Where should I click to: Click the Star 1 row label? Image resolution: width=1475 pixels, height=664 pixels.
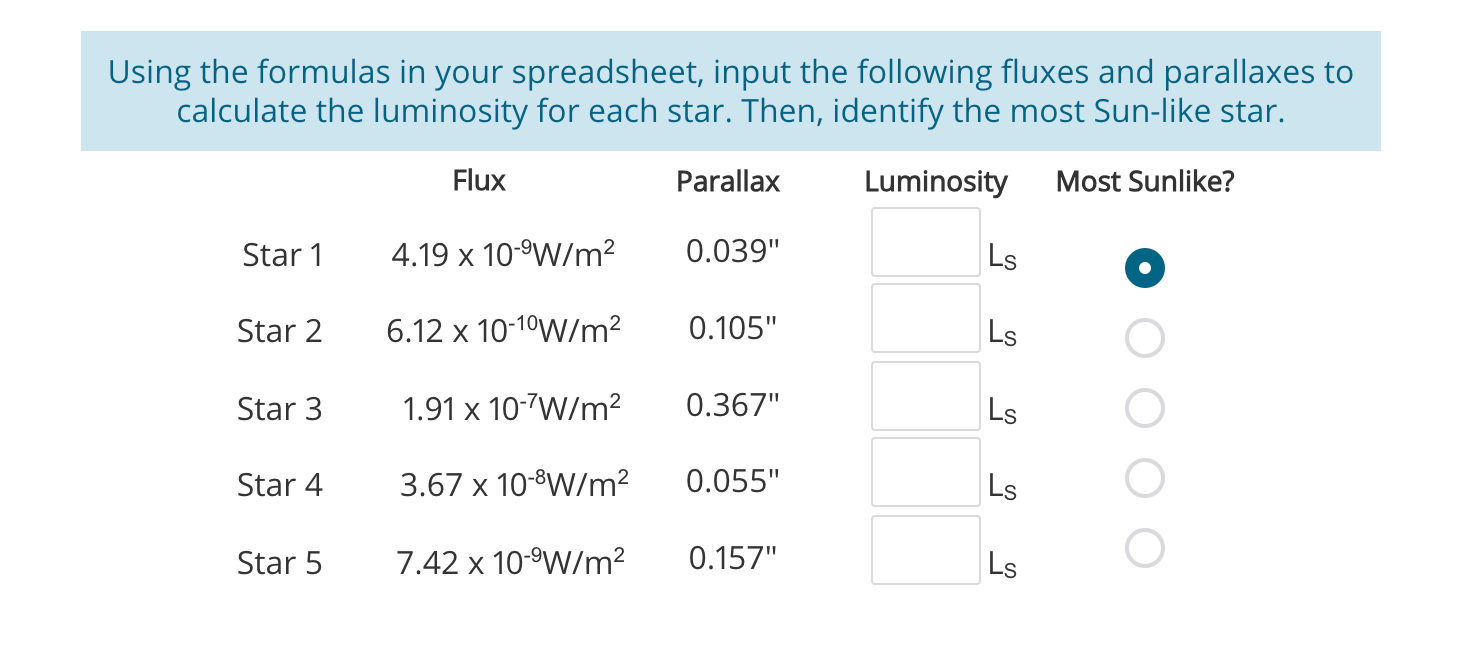click(x=283, y=255)
